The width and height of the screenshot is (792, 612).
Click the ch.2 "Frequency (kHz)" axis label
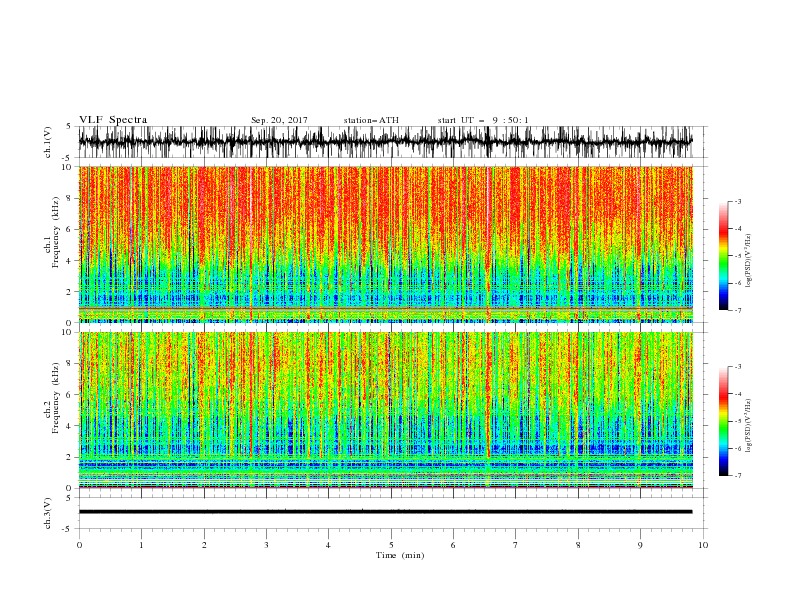coord(56,398)
